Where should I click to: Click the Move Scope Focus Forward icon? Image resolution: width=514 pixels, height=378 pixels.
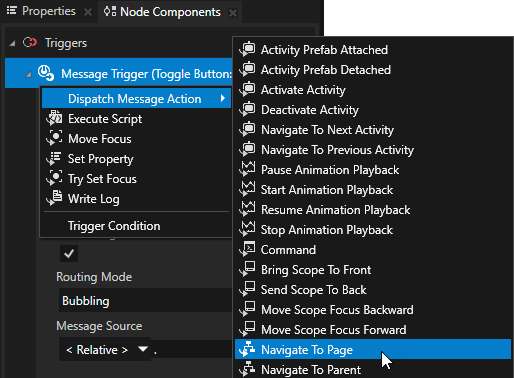pyautogui.click(x=247, y=329)
